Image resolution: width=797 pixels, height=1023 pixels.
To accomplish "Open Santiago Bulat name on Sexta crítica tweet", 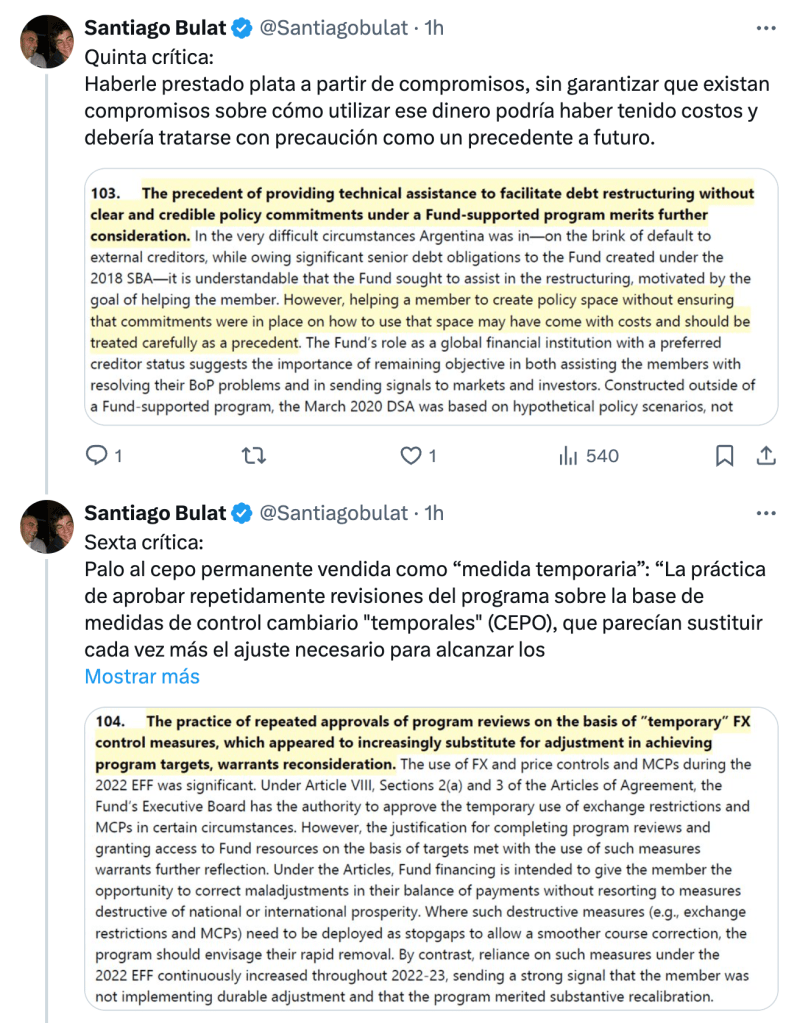I will [x=155, y=513].
